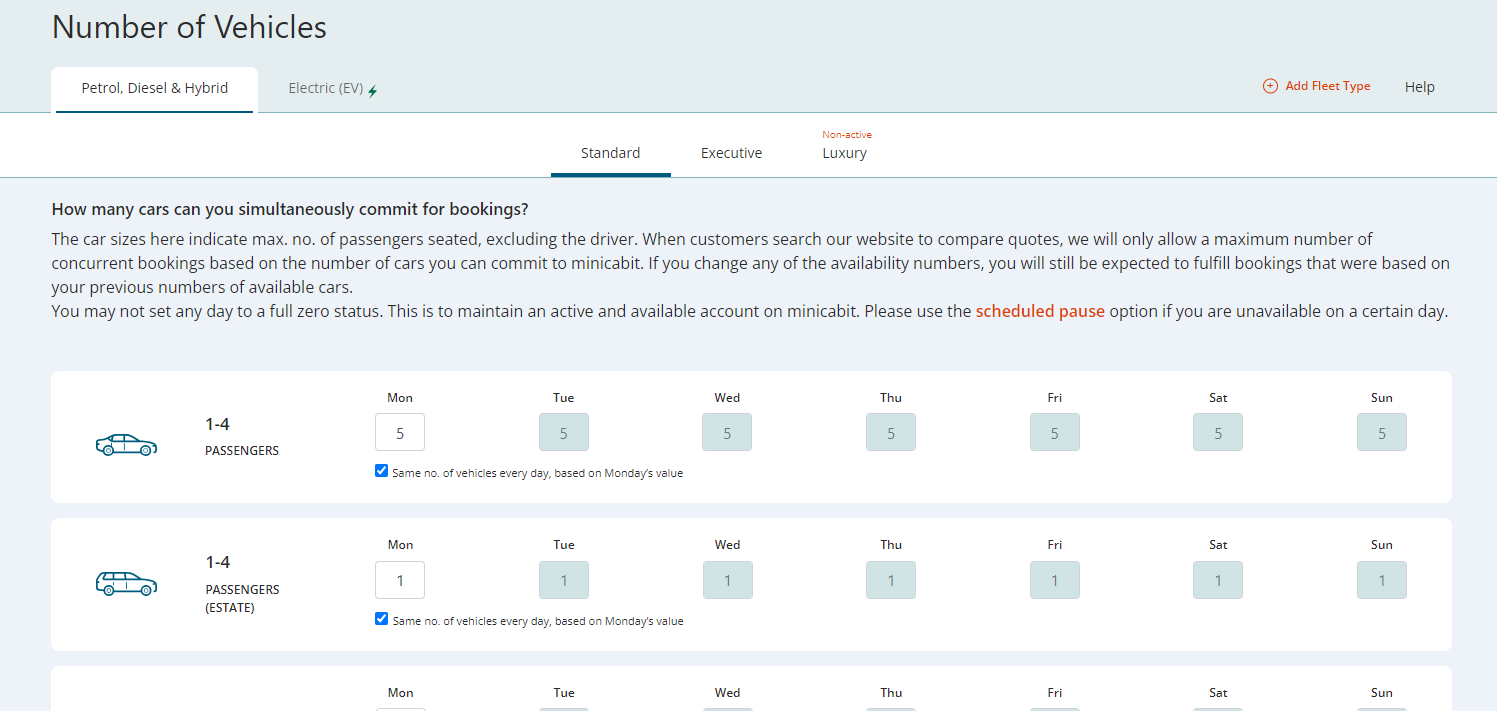
Task: Click the plus circle icon beside Add Fleet Type
Action: [x=1270, y=86]
